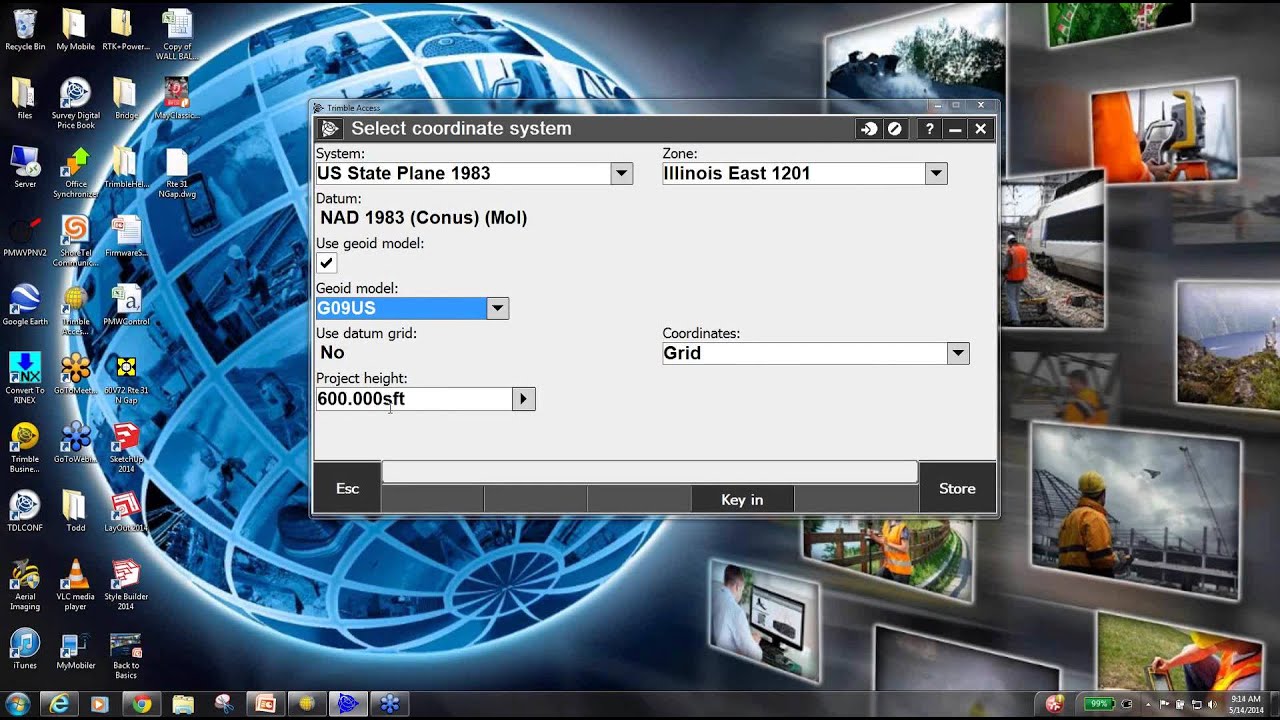
Task: Launch Internet Explorer from the taskbar
Action: click(x=60, y=704)
